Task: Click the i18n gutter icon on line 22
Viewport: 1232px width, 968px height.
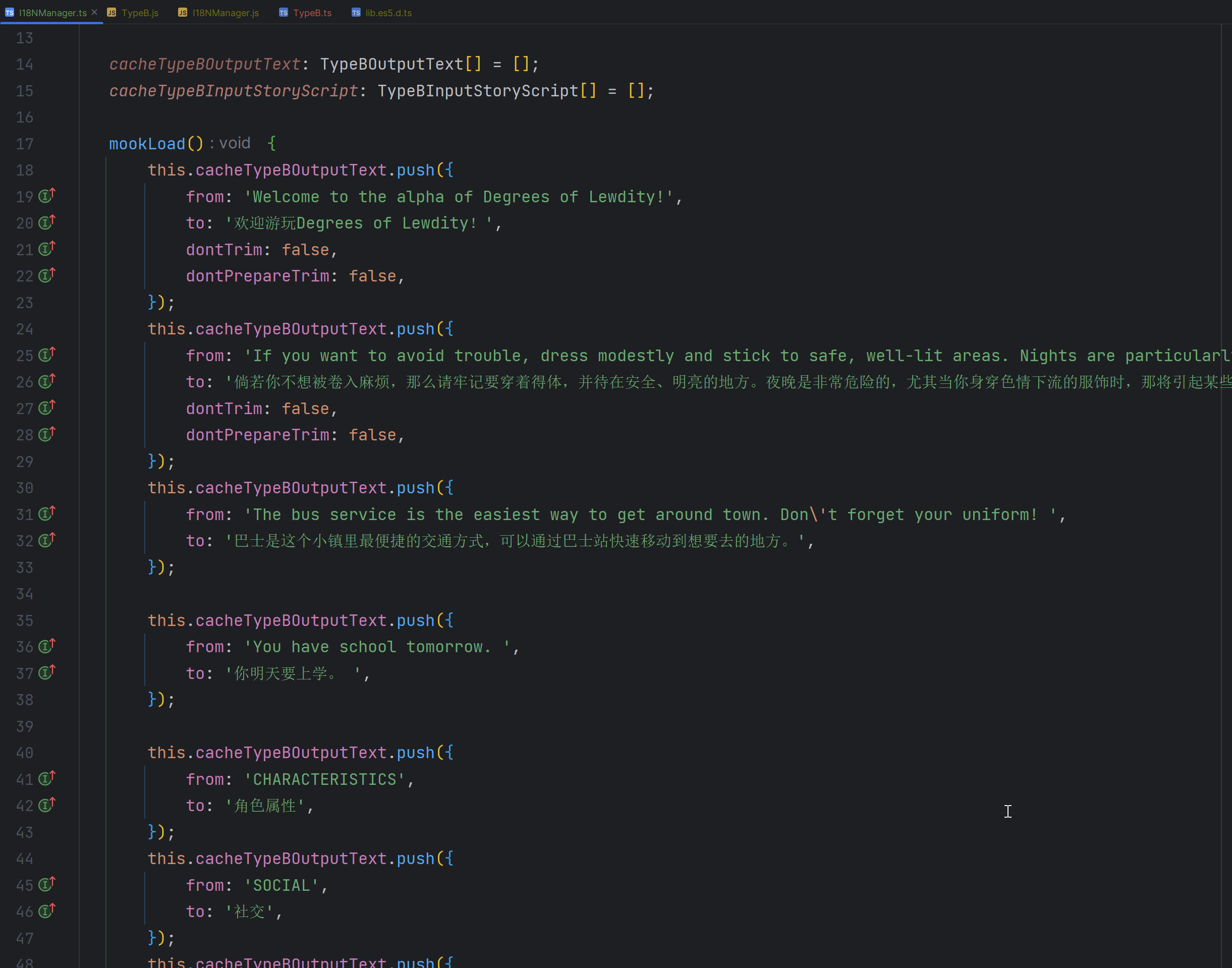Action: pos(46,276)
